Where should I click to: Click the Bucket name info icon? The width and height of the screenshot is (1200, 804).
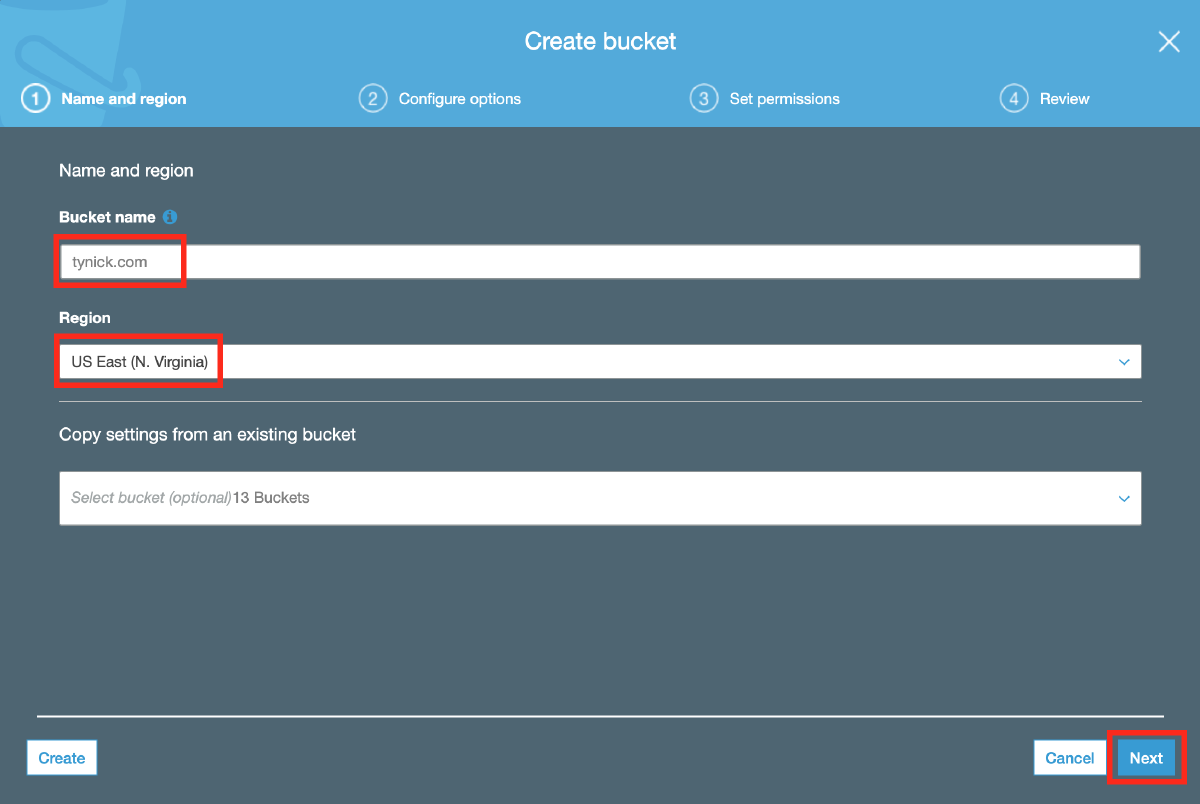click(170, 217)
